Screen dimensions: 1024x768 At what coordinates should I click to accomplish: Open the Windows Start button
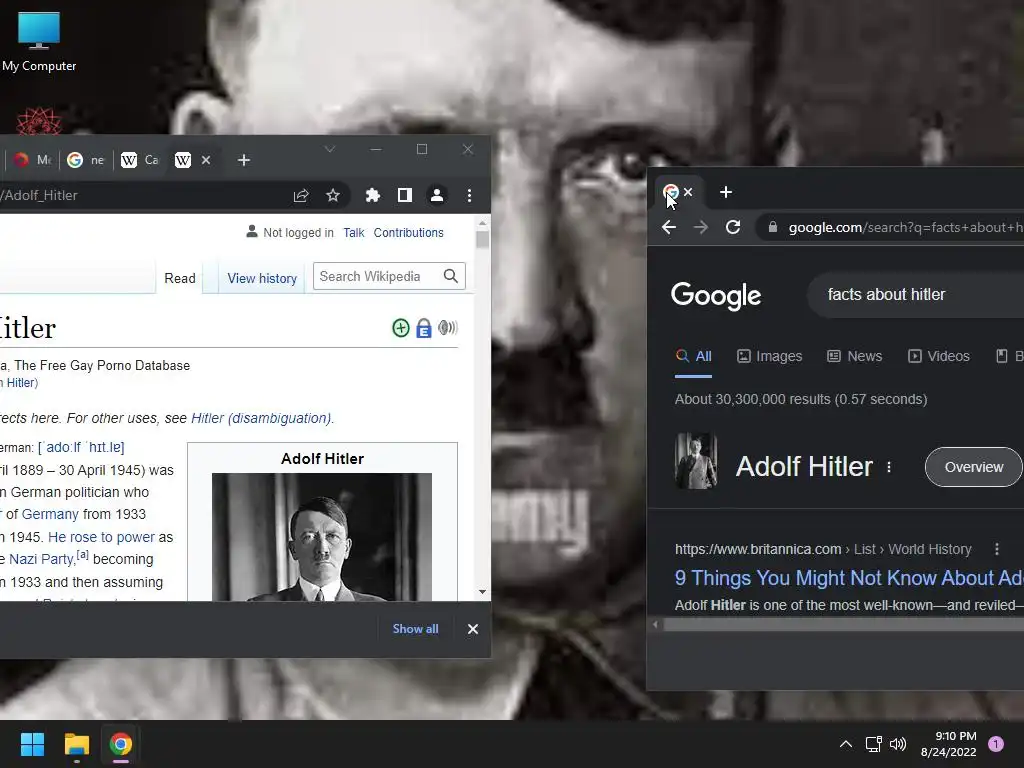32,744
